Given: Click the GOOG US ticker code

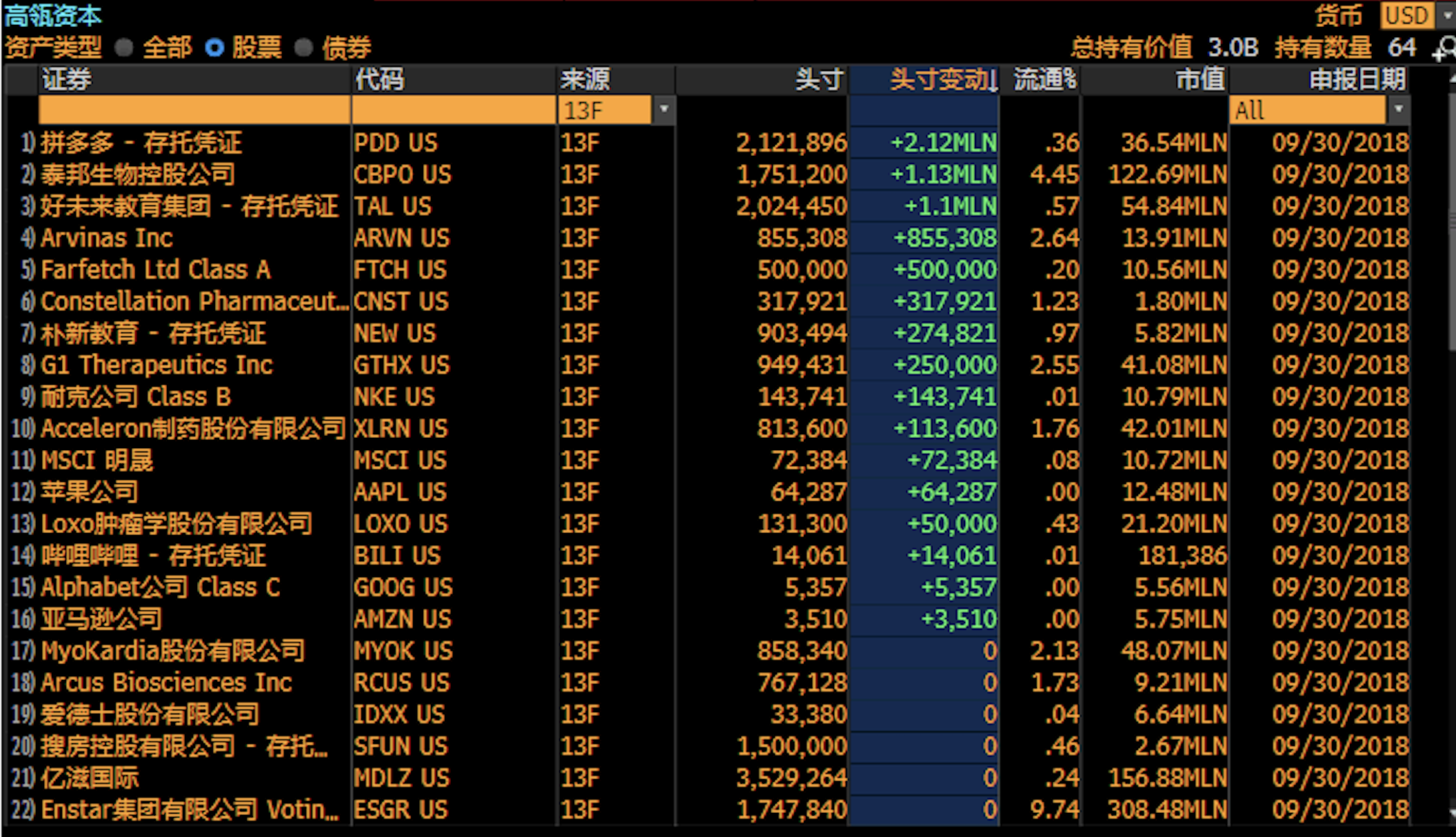Looking at the screenshot, I should click(x=403, y=587).
